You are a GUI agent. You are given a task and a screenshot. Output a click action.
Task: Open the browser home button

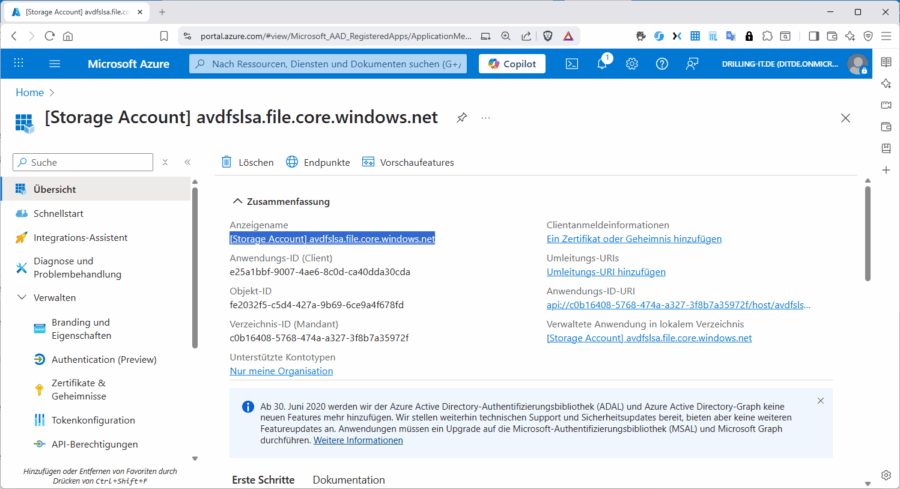tap(68, 36)
